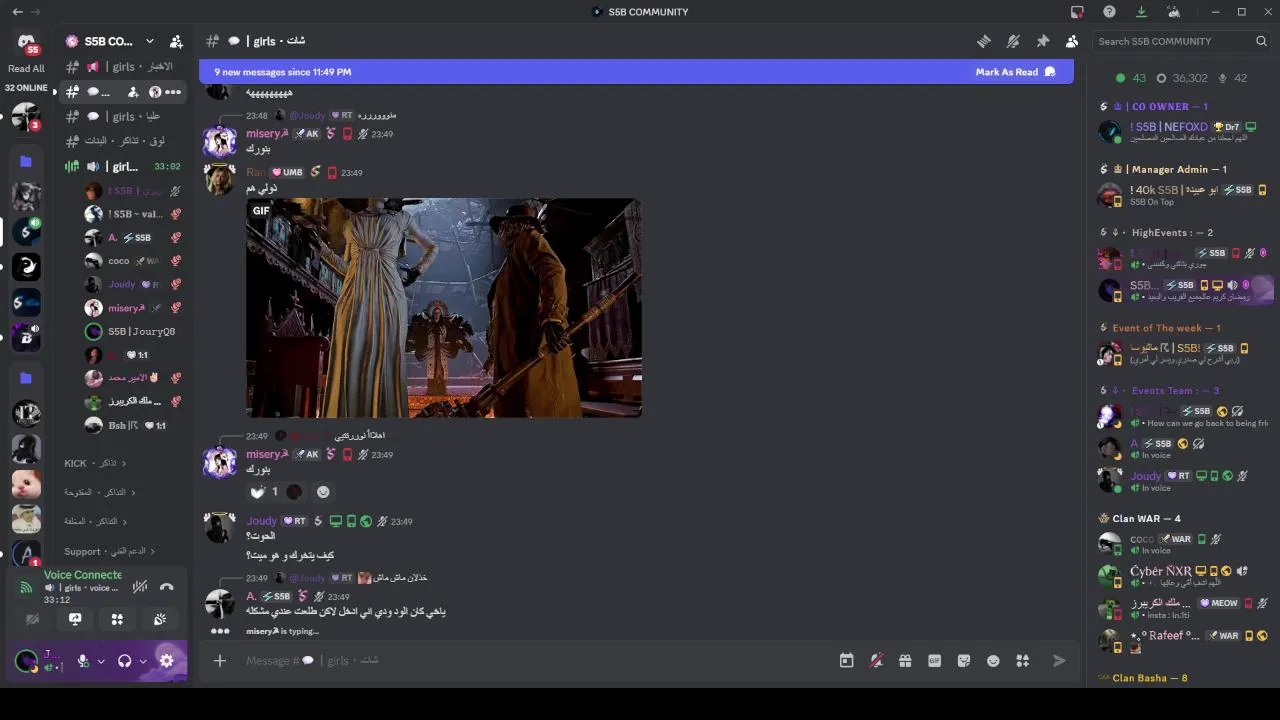Disconnect from voice with hang-up icon
Viewport: 1280px width, 720px height.
167,587
